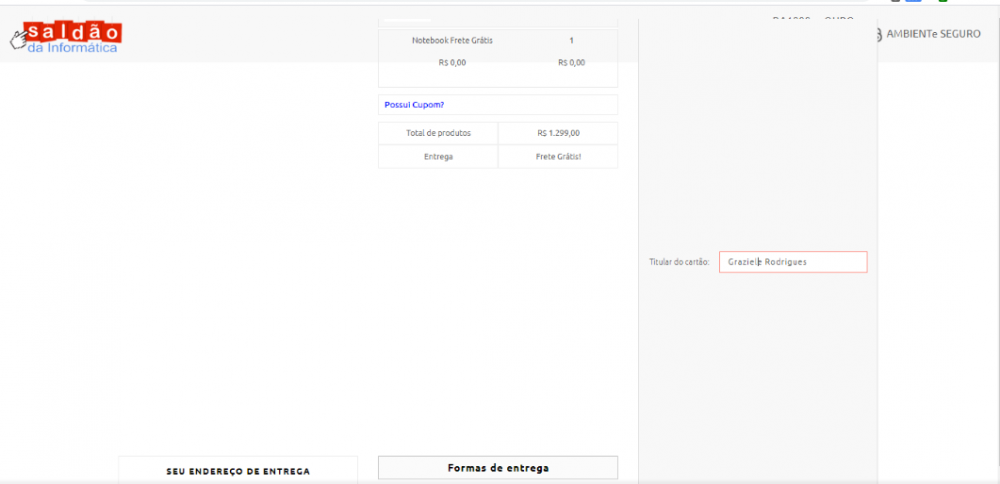Viewport: 1000px width, 484px height.
Task: Click the Frete Grátis! delivery value
Action: (558, 157)
